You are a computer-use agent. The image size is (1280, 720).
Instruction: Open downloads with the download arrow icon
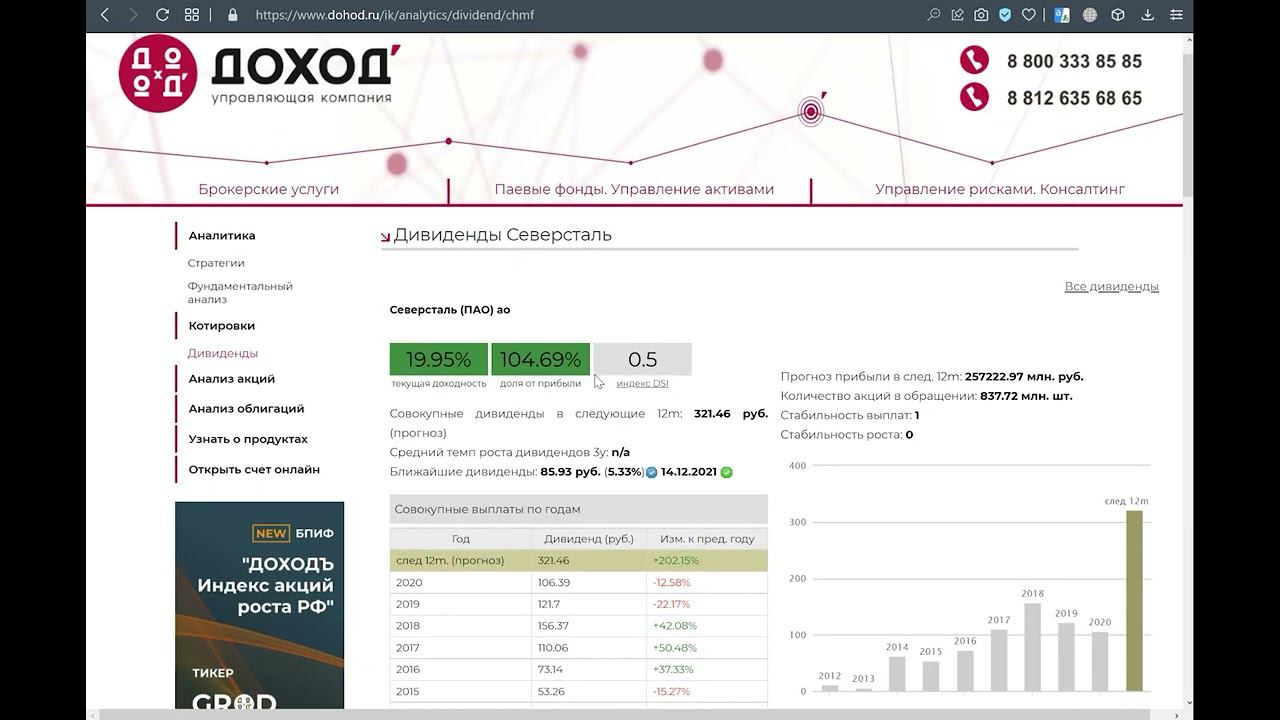click(1147, 15)
